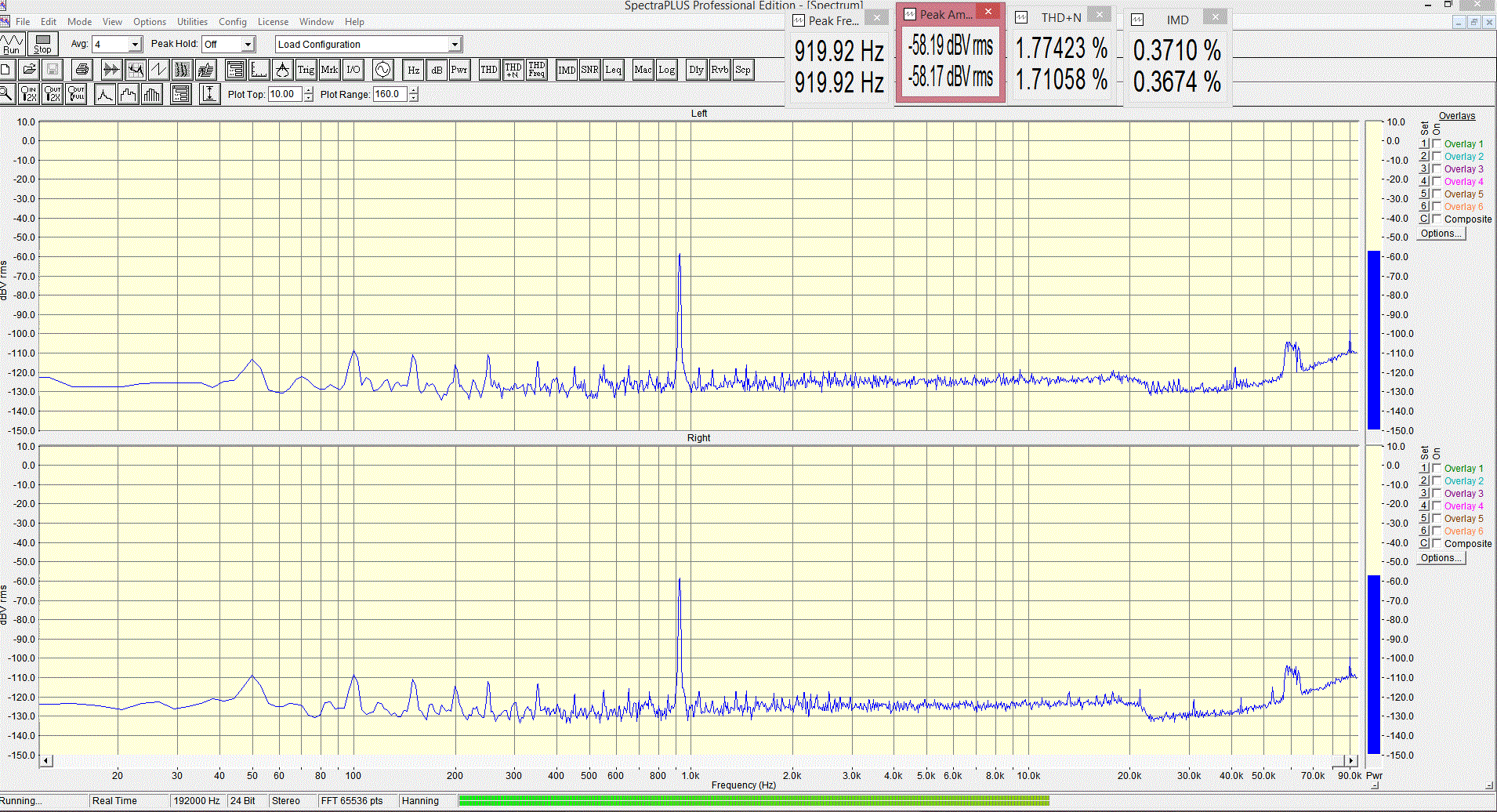The image size is (1497, 812).
Task: Click the Stop analyzer button
Action: (42, 44)
